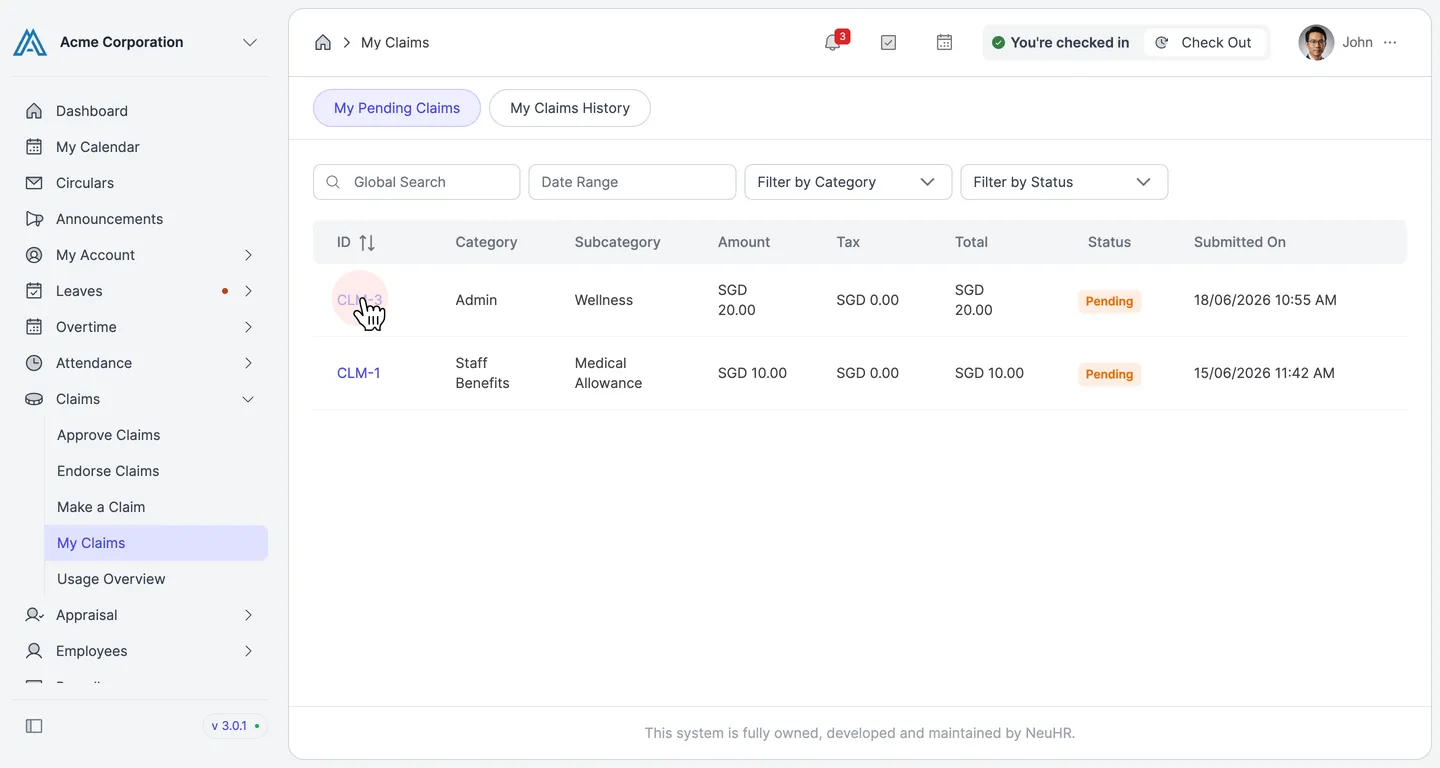
Task: Open the Filter by Category dropdown
Action: tap(848, 182)
